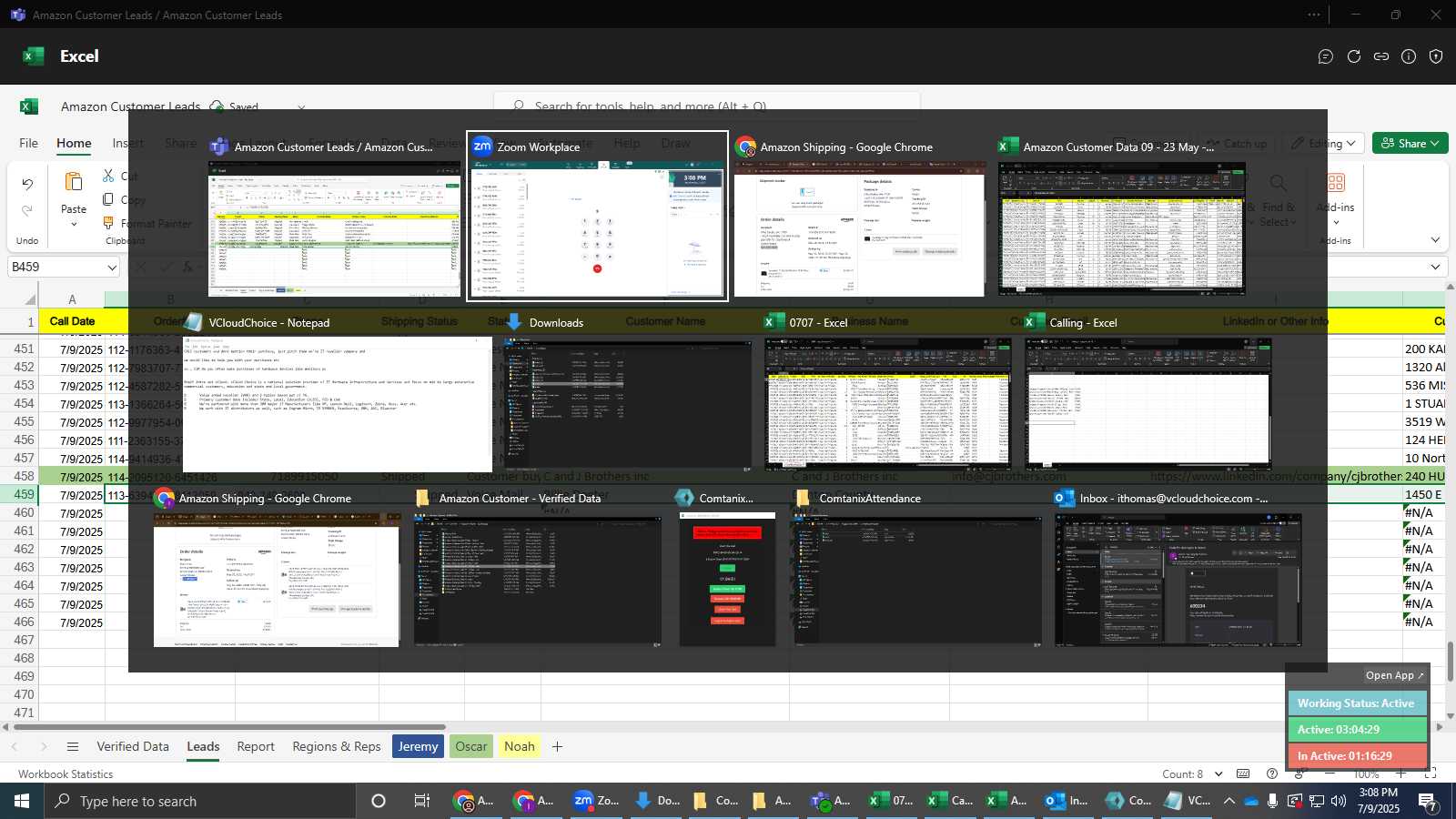Open the Teams icon on the taskbar
1456x819 pixels.
[x=832, y=801]
